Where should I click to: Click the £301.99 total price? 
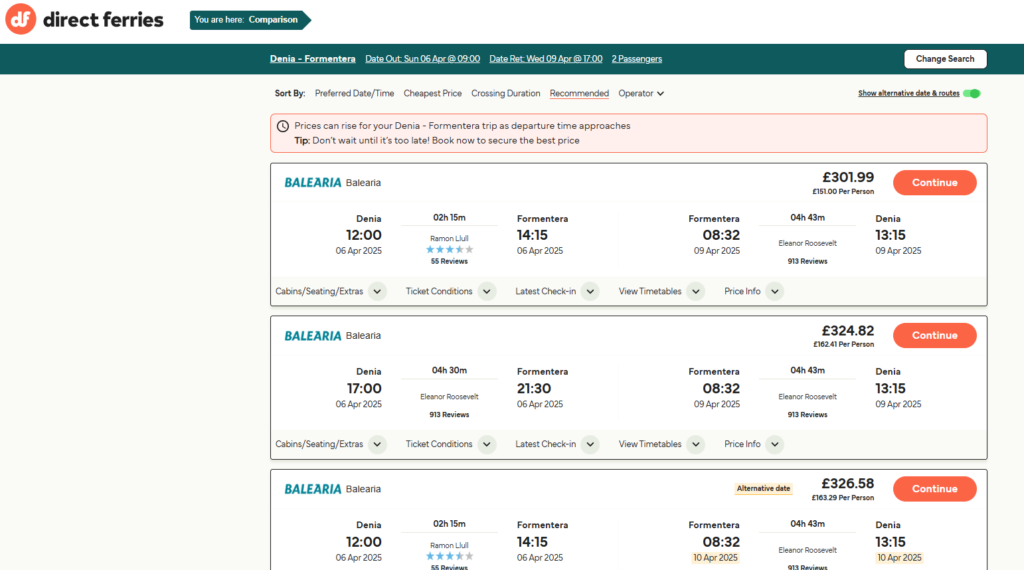click(x=848, y=178)
